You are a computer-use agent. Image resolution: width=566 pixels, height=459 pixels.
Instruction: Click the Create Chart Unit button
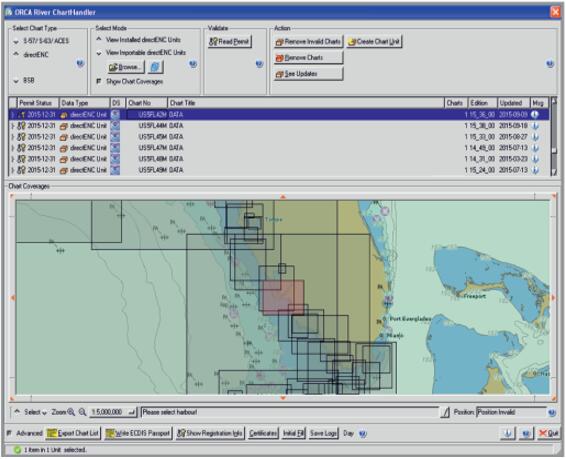[374, 41]
